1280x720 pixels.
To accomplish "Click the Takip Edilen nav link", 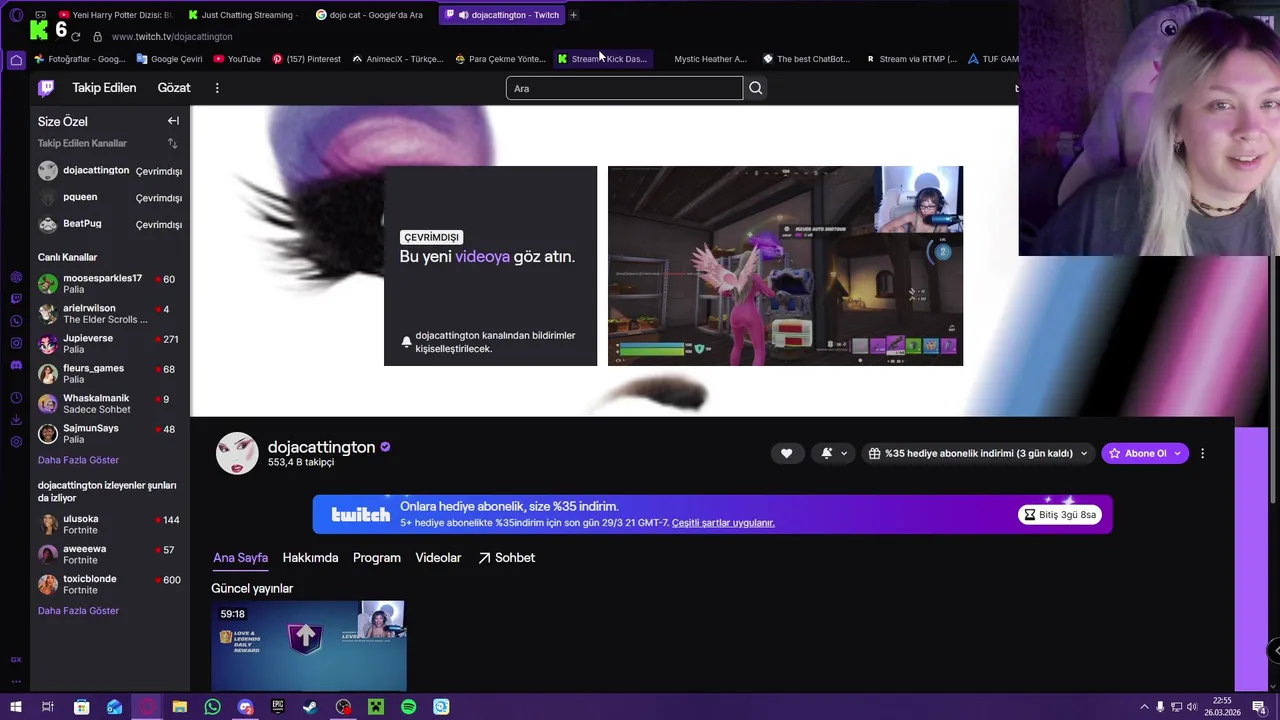I will 104,88.
